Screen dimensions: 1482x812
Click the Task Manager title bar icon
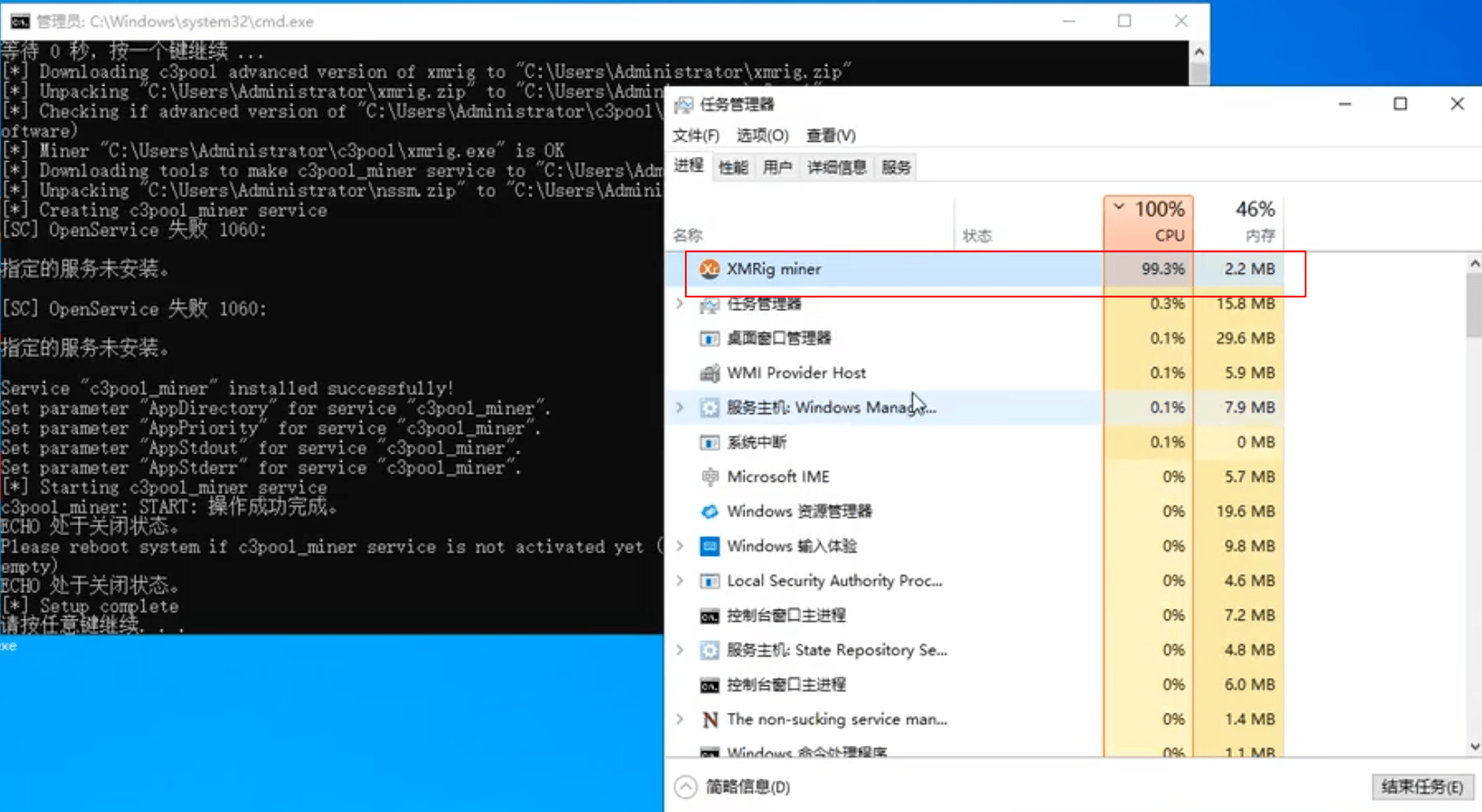pos(684,105)
